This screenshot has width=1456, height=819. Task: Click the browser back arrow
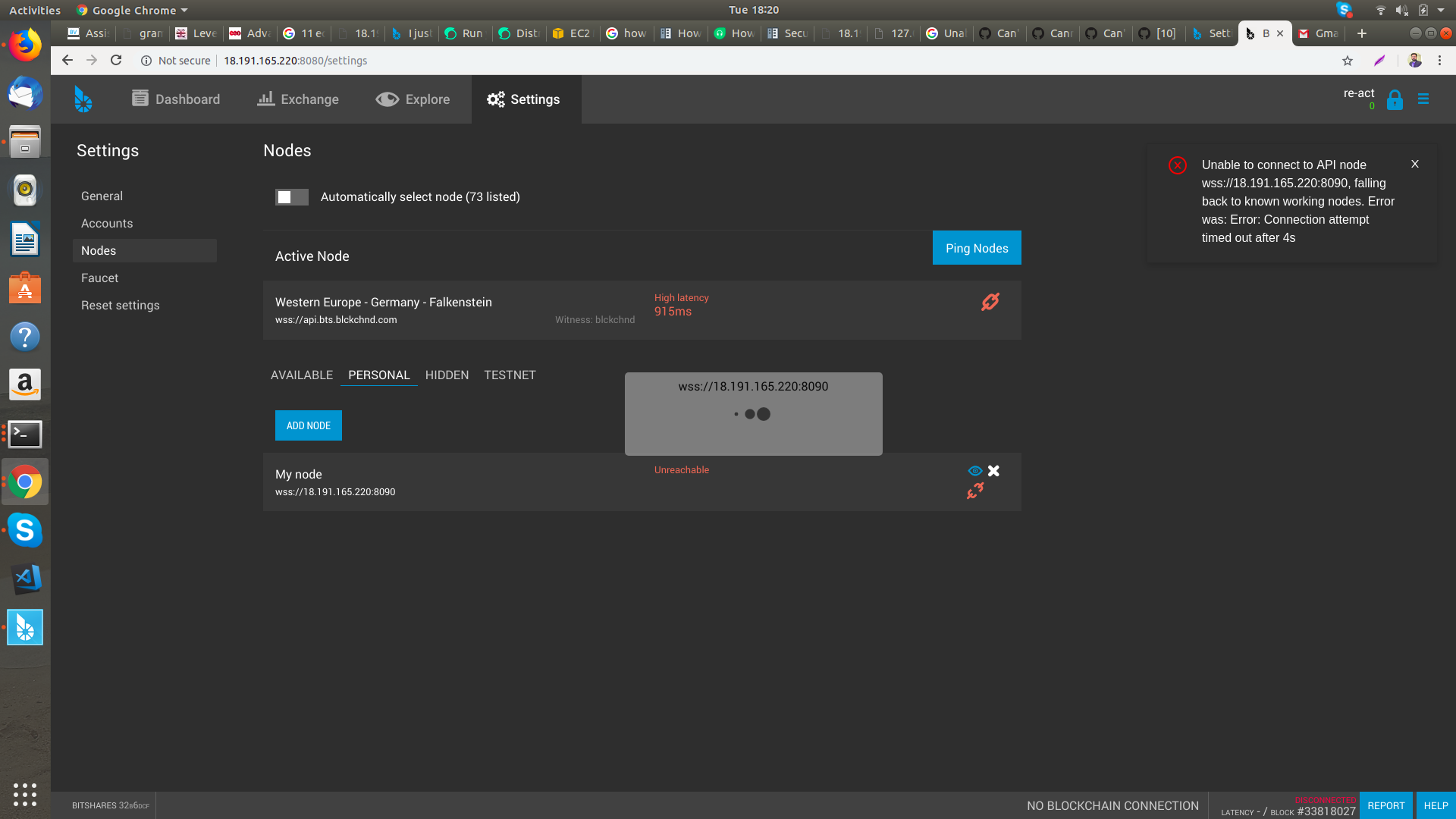(67, 60)
